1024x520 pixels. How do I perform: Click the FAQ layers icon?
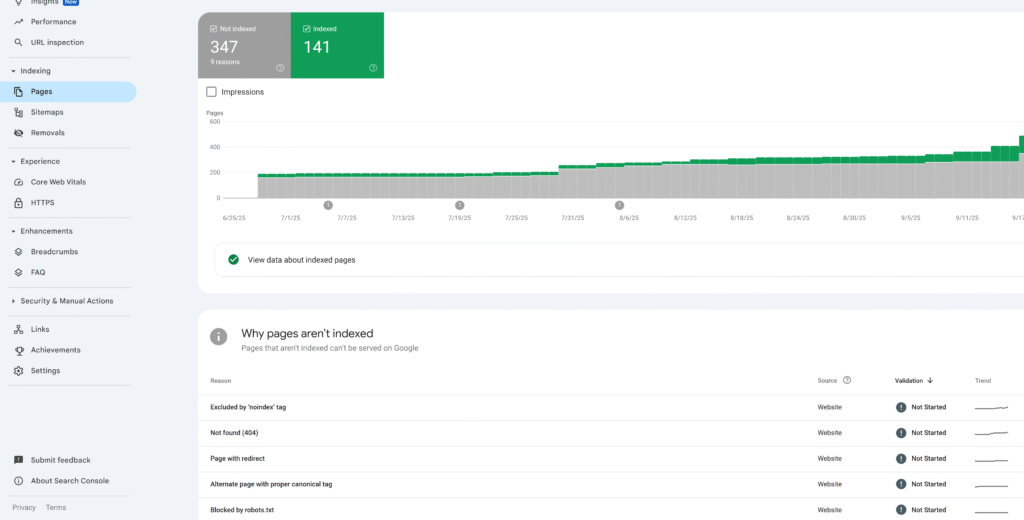coord(18,272)
